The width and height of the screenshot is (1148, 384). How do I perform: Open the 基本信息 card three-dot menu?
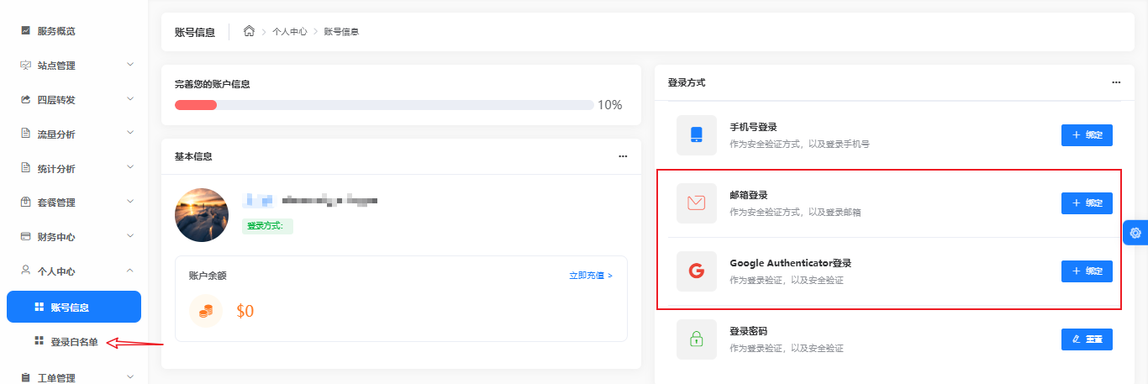coord(623,156)
